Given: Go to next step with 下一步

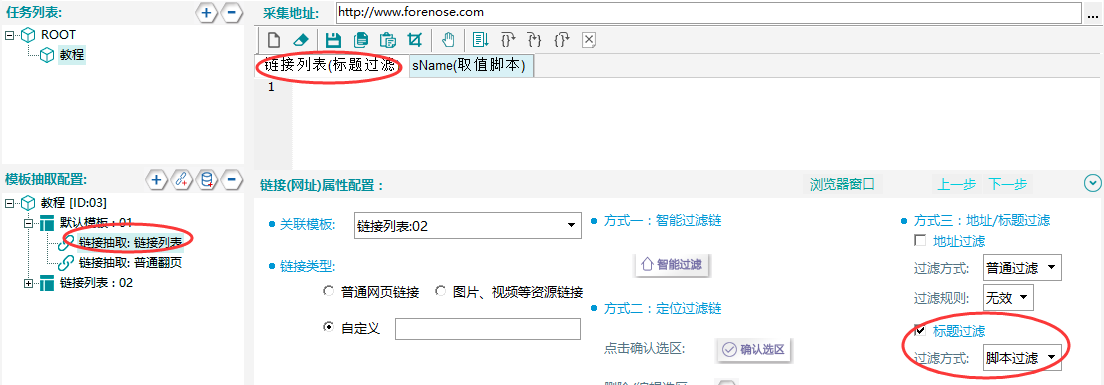Looking at the screenshot, I should [1008, 184].
